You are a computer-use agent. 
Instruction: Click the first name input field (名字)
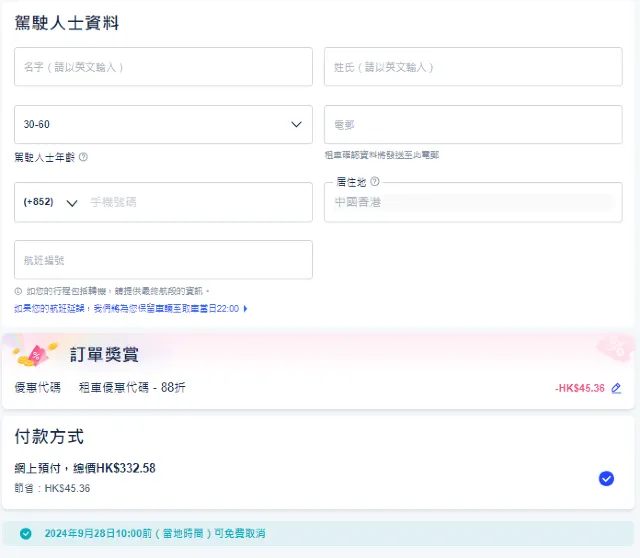163,67
